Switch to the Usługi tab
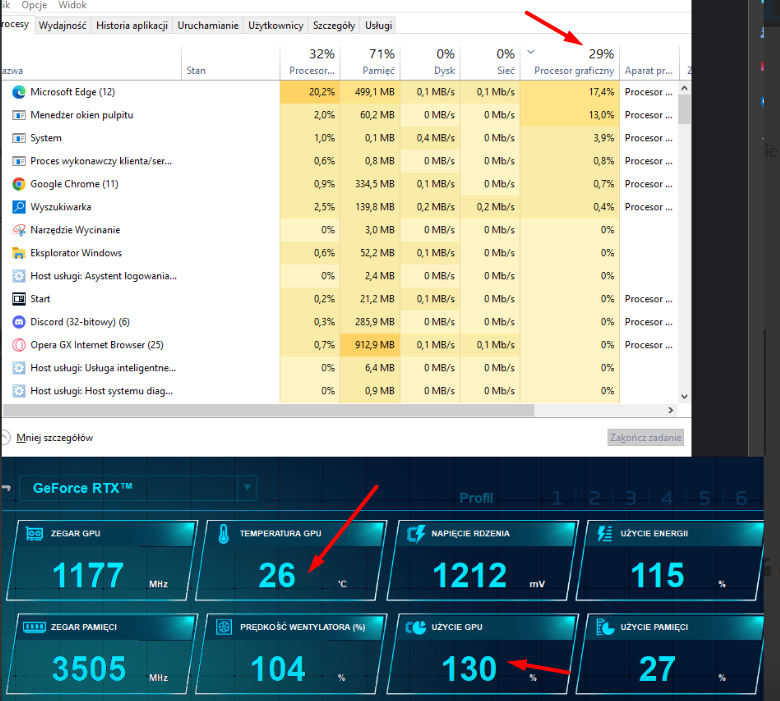This screenshot has width=780, height=701. (x=379, y=25)
